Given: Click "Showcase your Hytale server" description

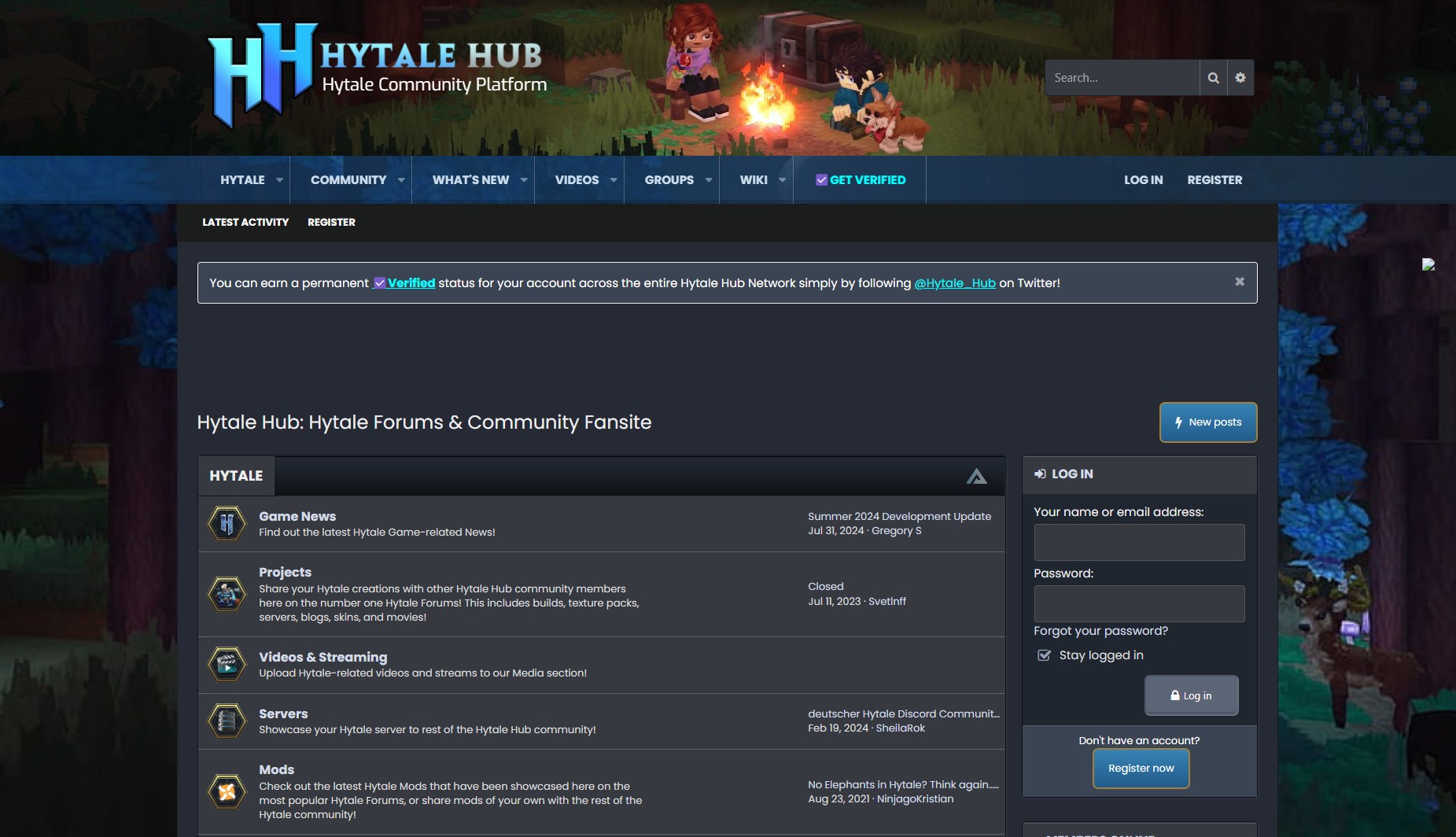Looking at the screenshot, I should click(x=427, y=730).
